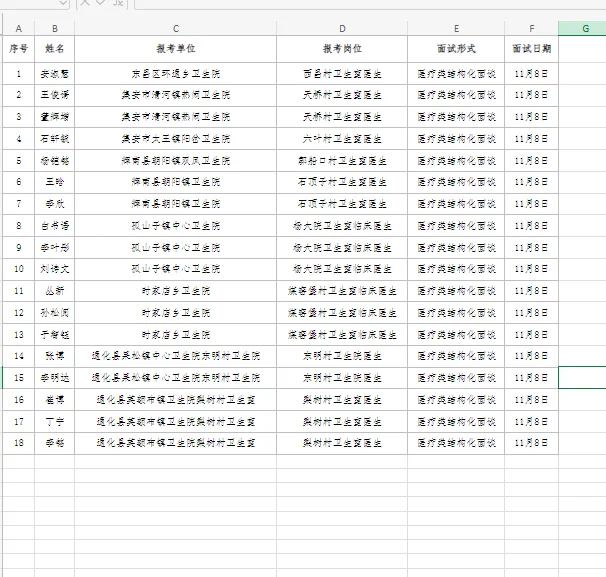Viewport: 606px width, 577px height.
Task: Click column C unit cell in serial 16 row
Action: [x=175, y=400]
